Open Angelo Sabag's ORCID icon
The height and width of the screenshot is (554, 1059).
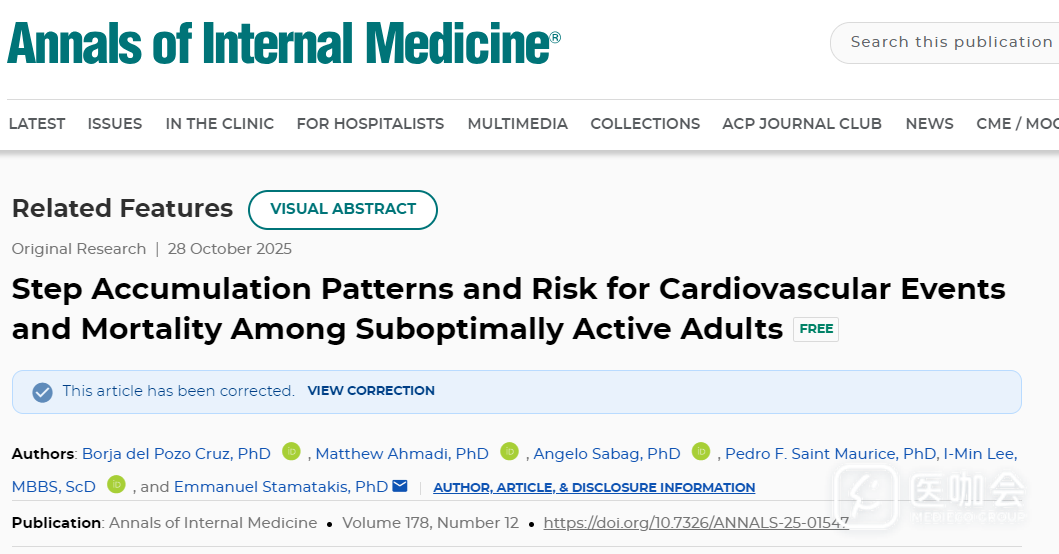pos(701,452)
